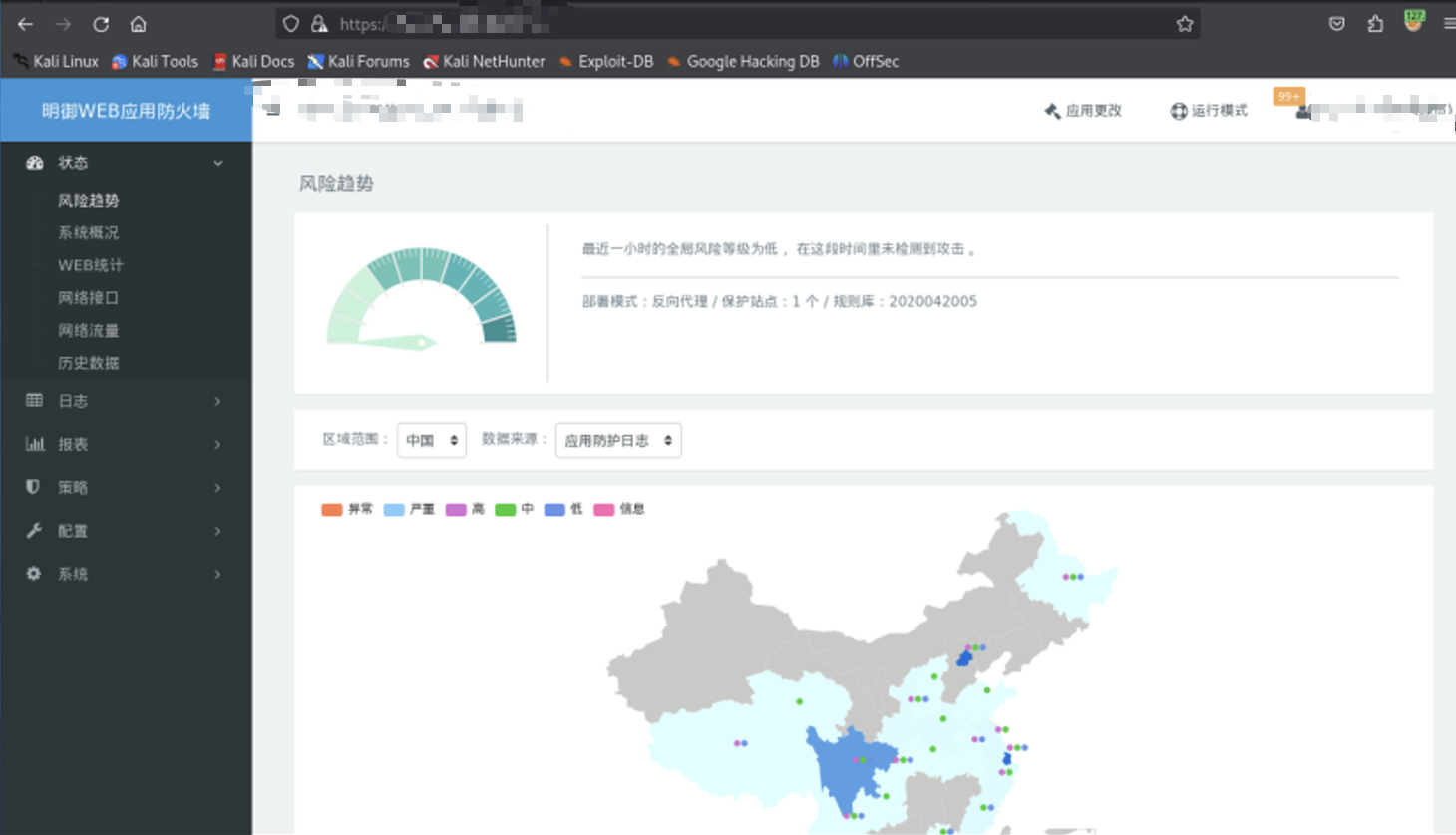Expand the 策略 menu chevron

click(217, 487)
